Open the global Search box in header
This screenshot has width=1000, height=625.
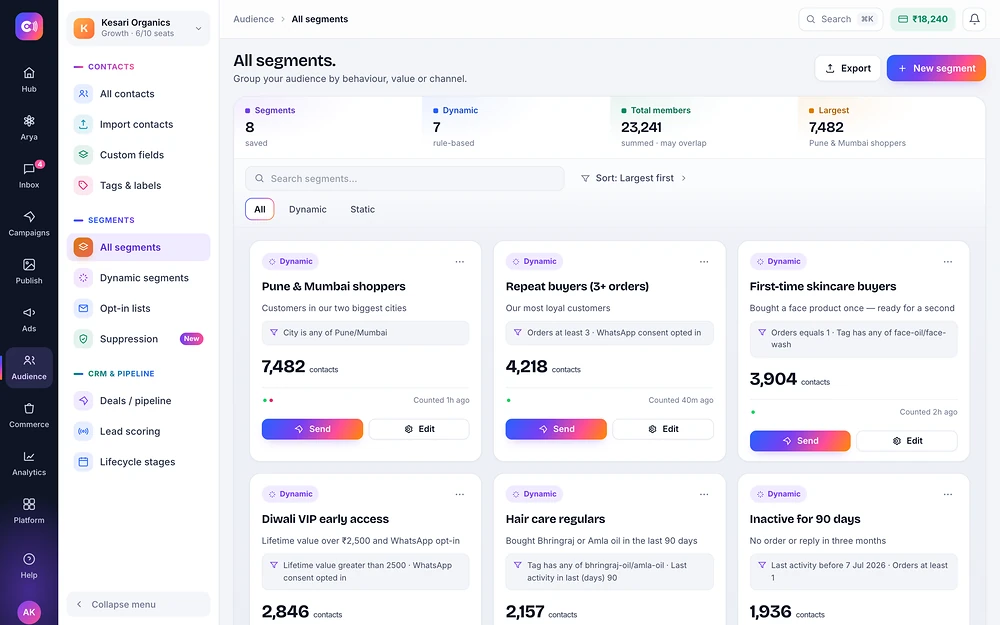[841, 19]
